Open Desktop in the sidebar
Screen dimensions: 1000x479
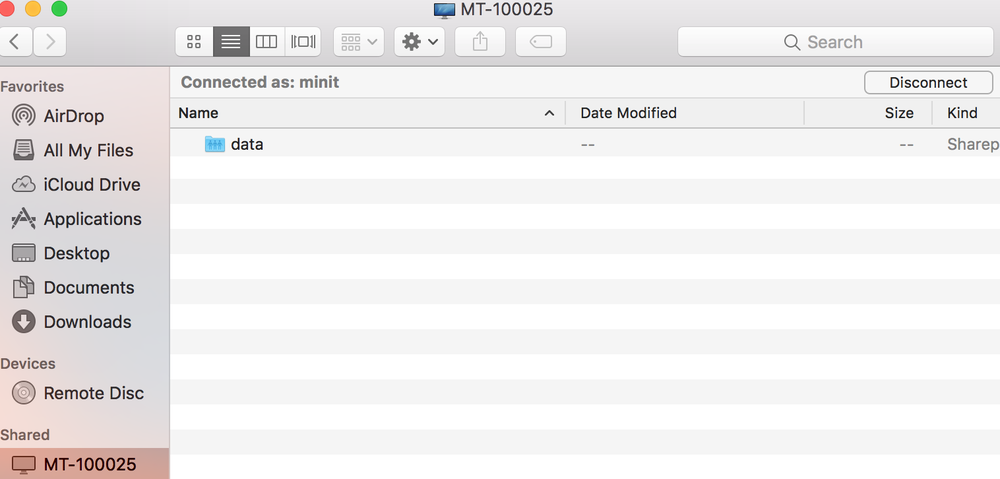click(x=84, y=253)
